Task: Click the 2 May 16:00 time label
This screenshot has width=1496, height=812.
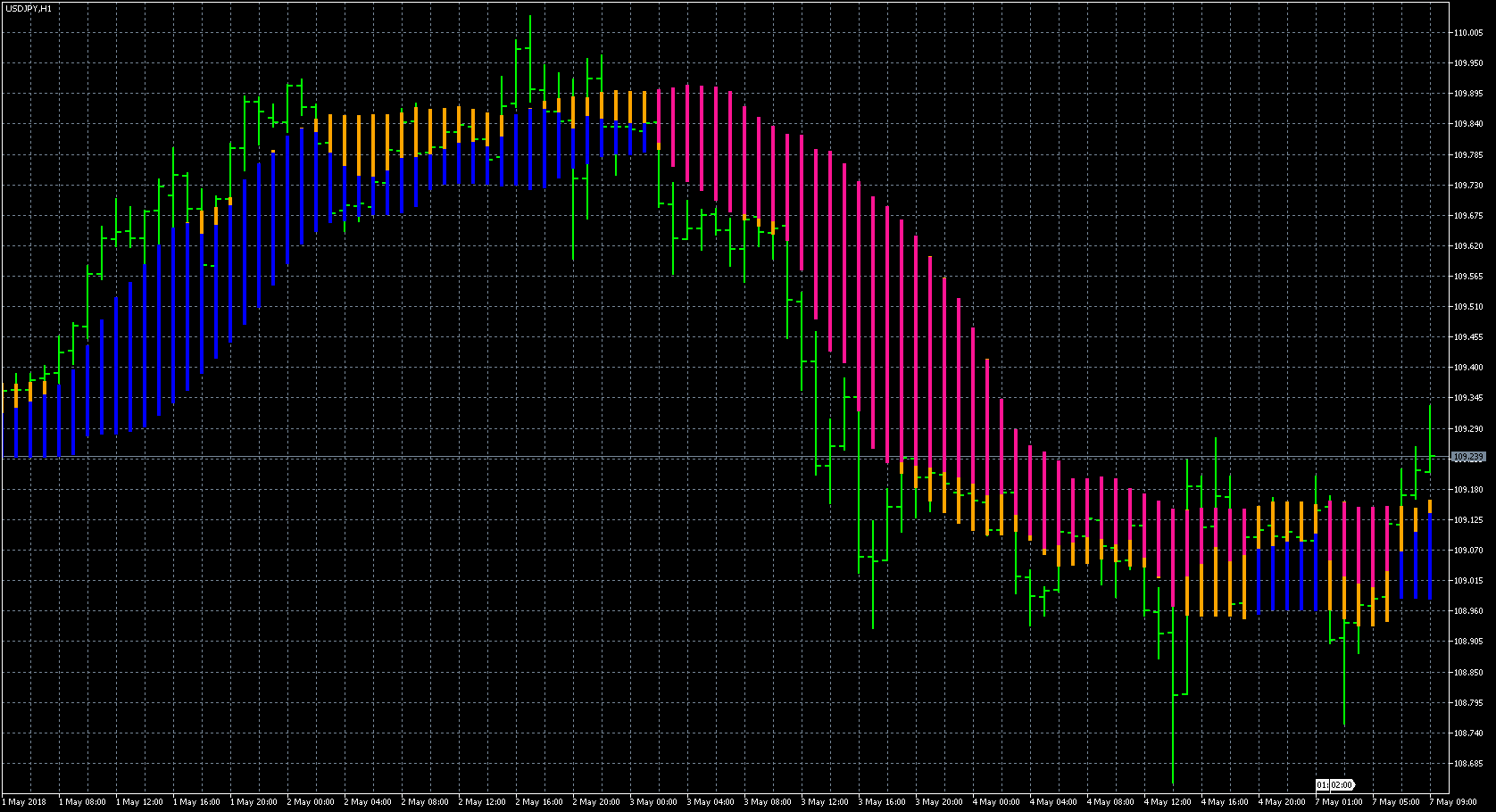Action: (x=539, y=802)
